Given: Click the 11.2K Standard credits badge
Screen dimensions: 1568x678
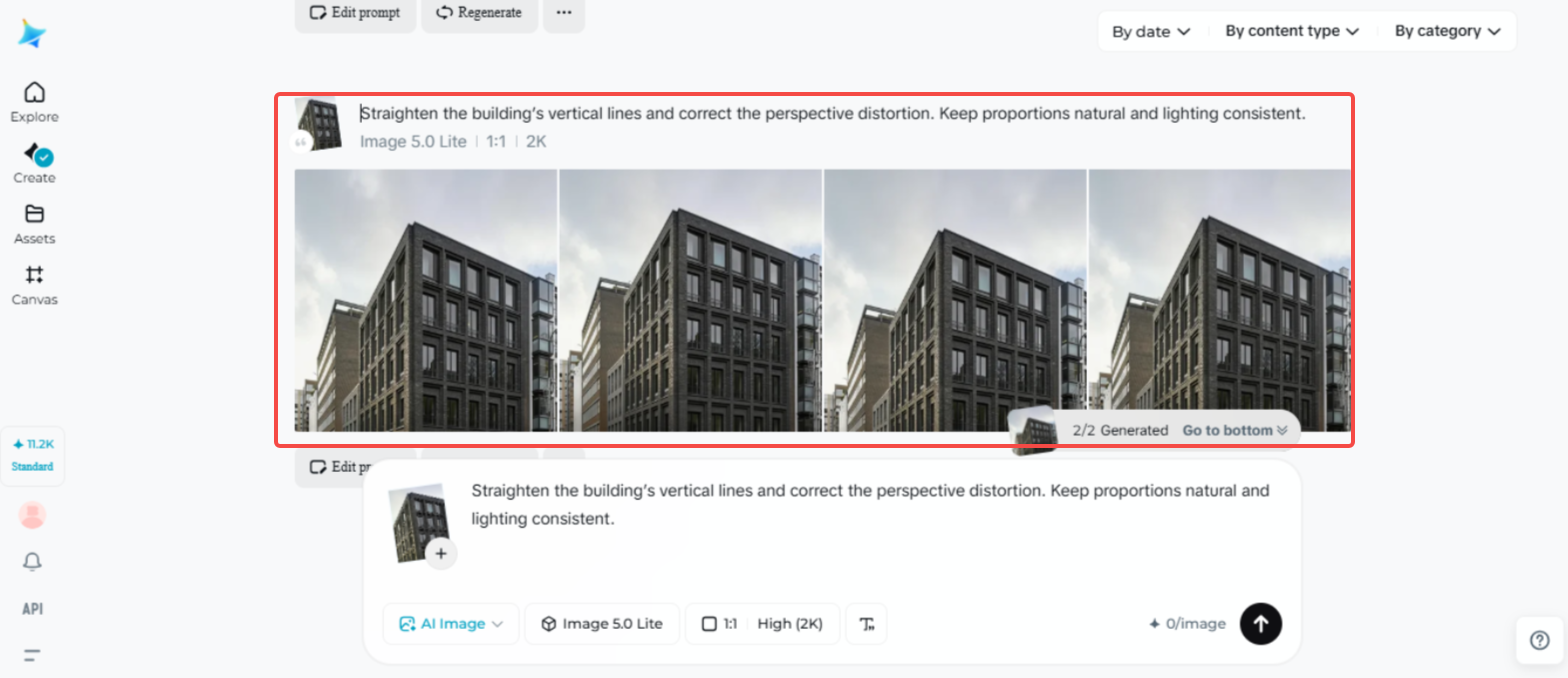Looking at the screenshot, I should click(32, 455).
